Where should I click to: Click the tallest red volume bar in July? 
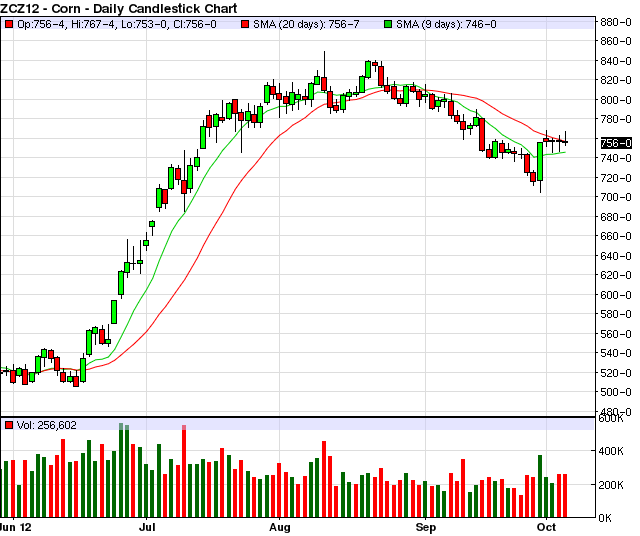tap(184, 471)
